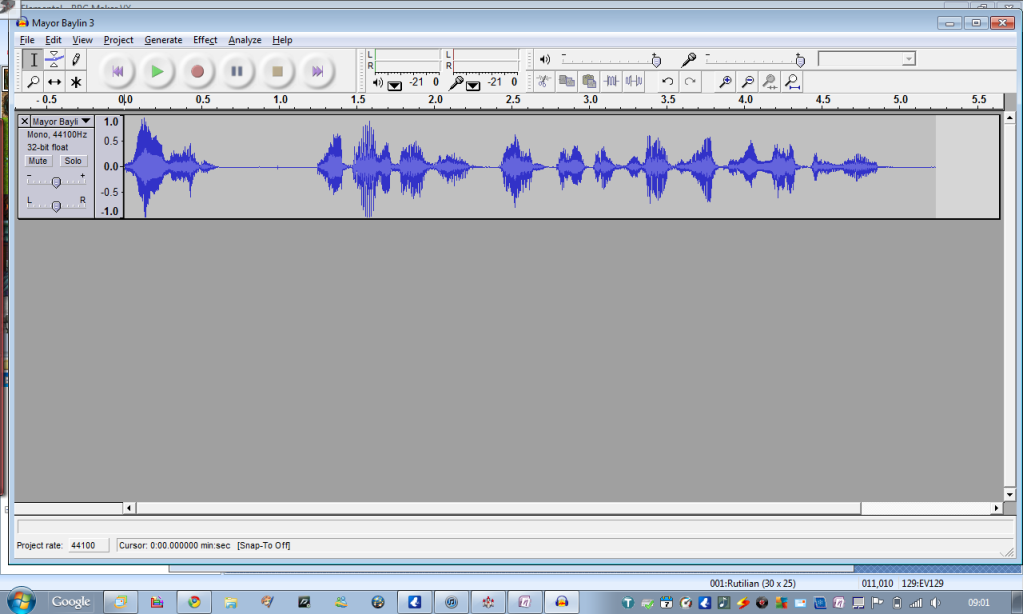1023x614 pixels.
Task: Start recording with the Record button
Action: 197,71
